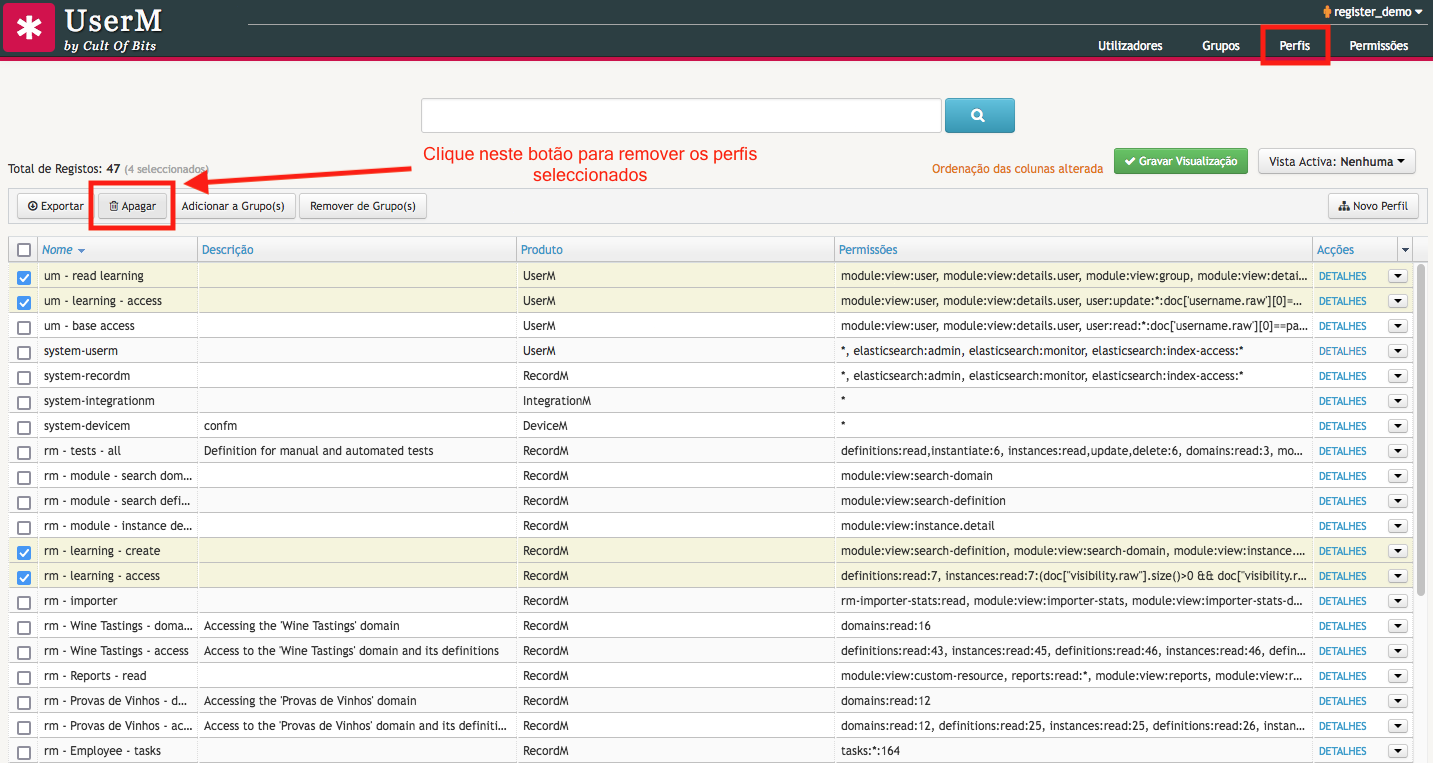Check the 'rm - importer' row checkbox
This screenshot has height=763, width=1433.
pyautogui.click(x=24, y=602)
